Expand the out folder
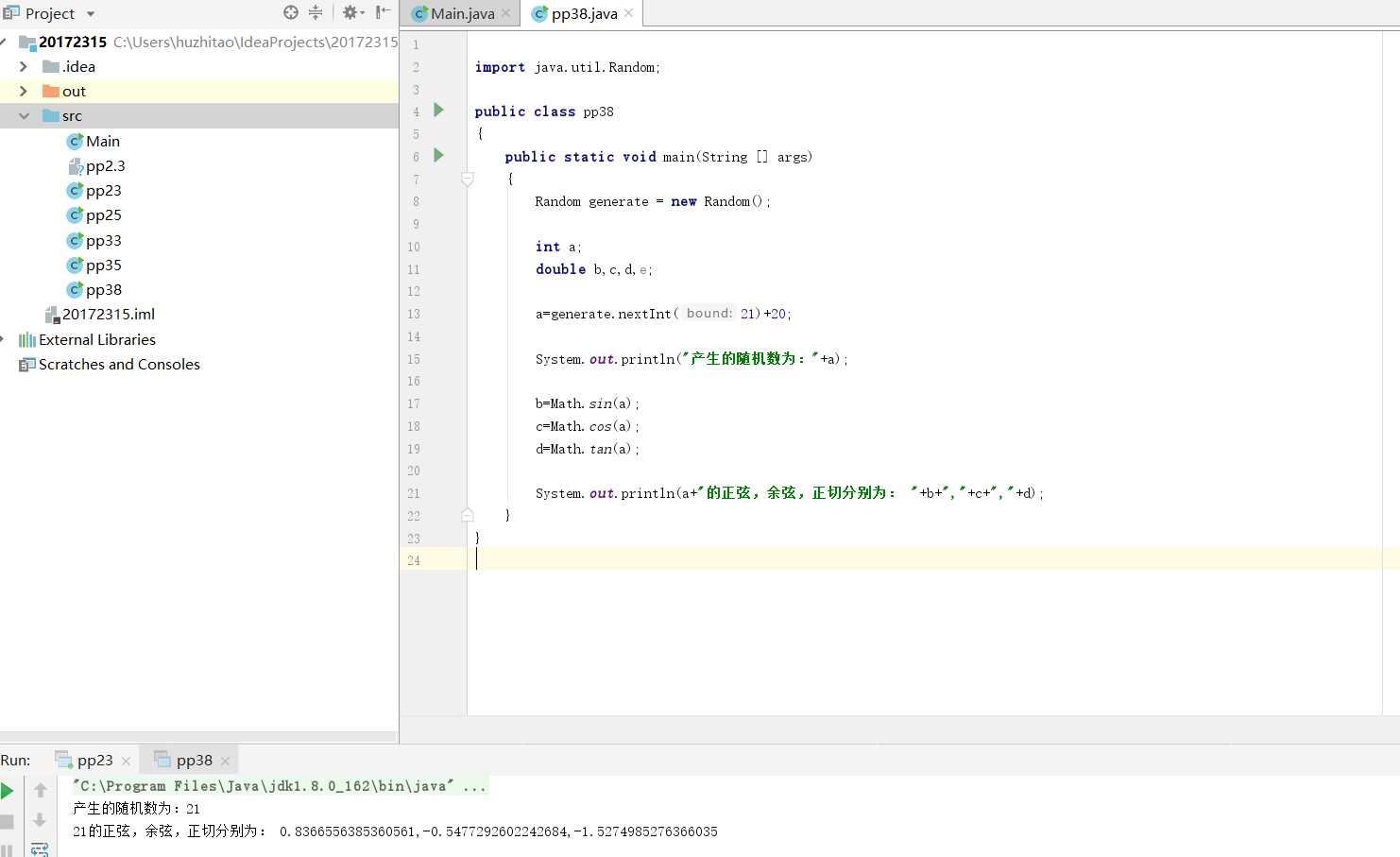 pyautogui.click(x=24, y=91)
